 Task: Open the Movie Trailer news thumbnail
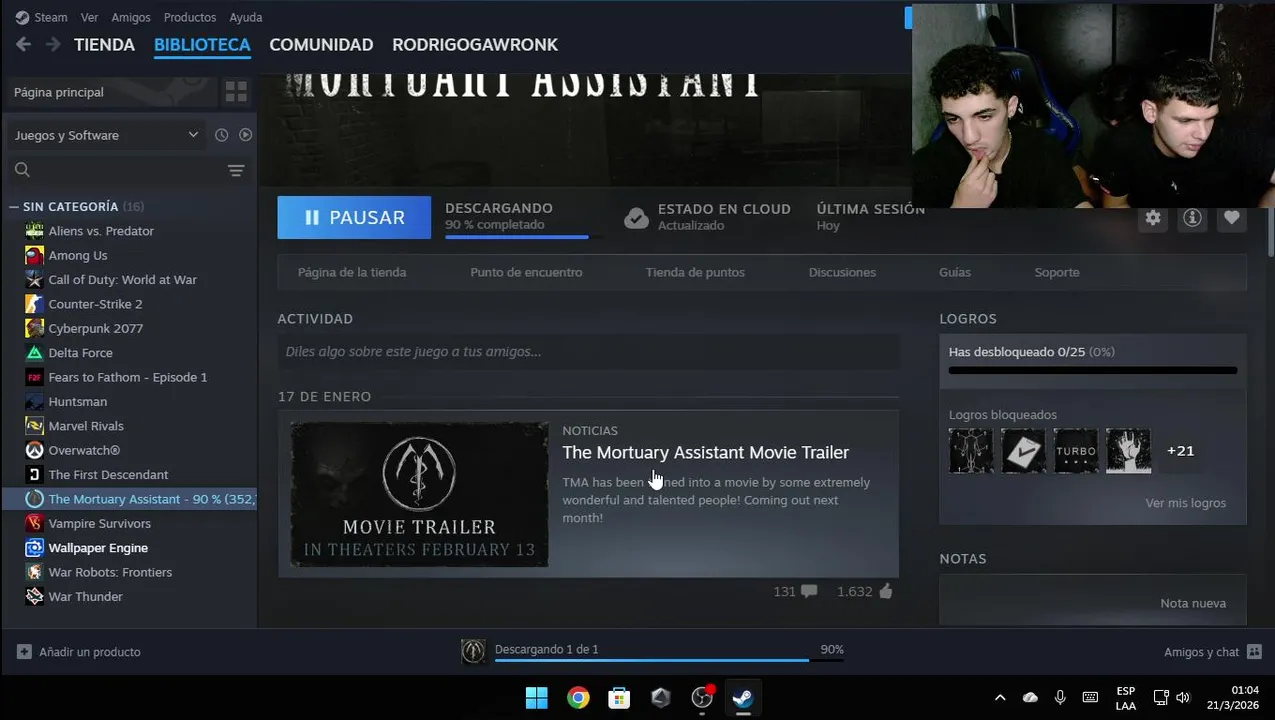point(419,494)
